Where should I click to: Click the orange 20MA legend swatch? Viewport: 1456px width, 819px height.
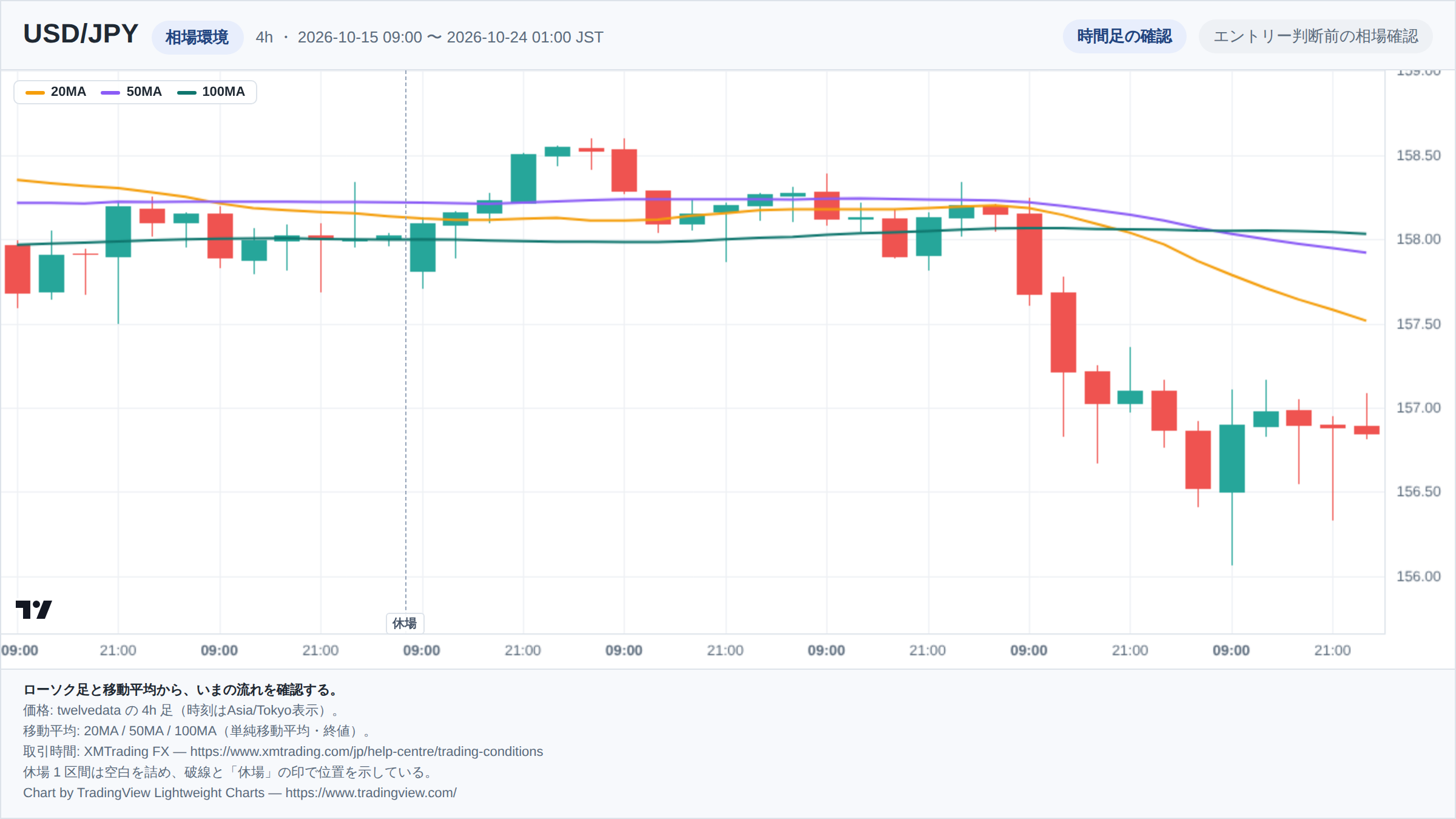pos(35,92)
